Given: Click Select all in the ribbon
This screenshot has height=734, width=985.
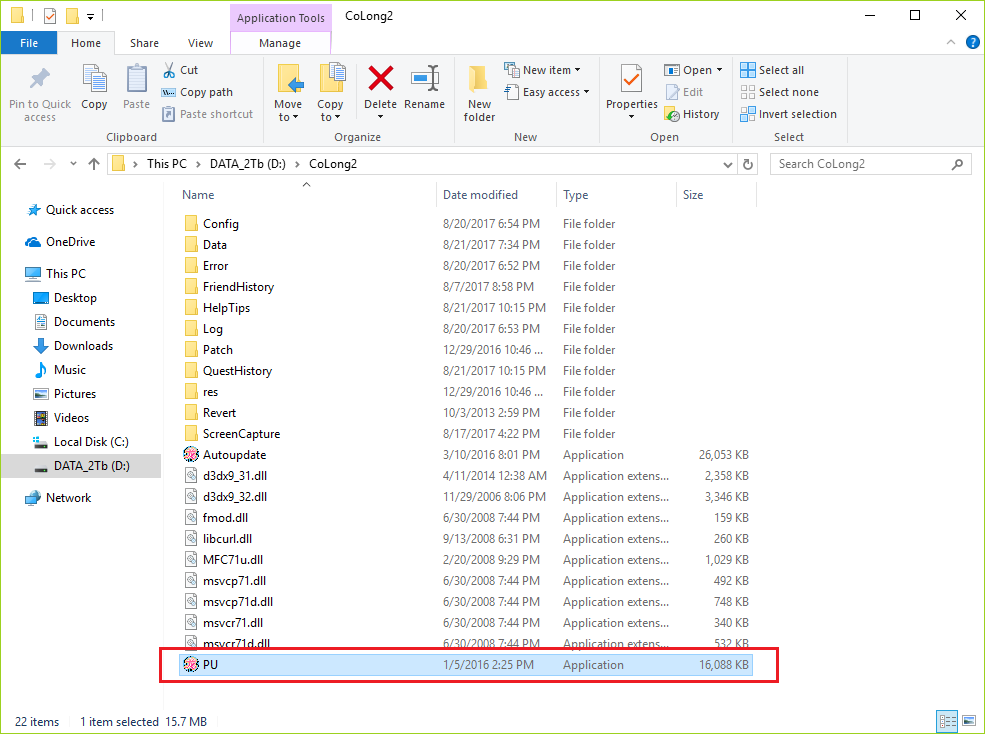Looking at the screenshot, I should [773, 70].
